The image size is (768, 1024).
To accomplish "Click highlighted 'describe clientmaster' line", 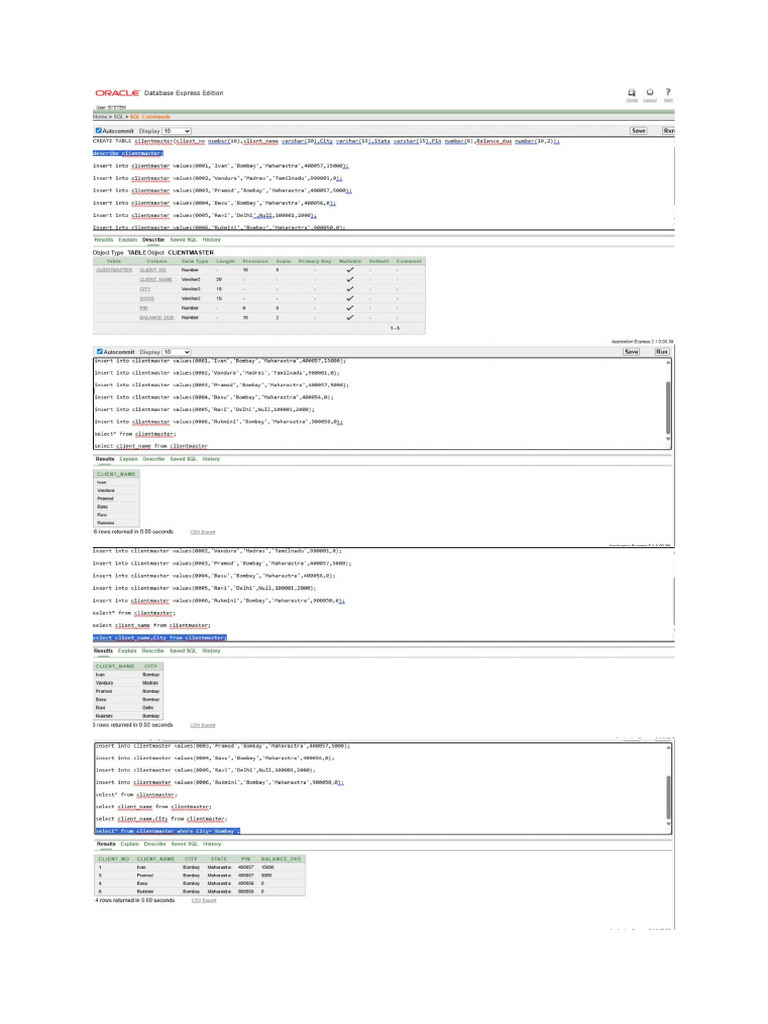I will point(128,153).
